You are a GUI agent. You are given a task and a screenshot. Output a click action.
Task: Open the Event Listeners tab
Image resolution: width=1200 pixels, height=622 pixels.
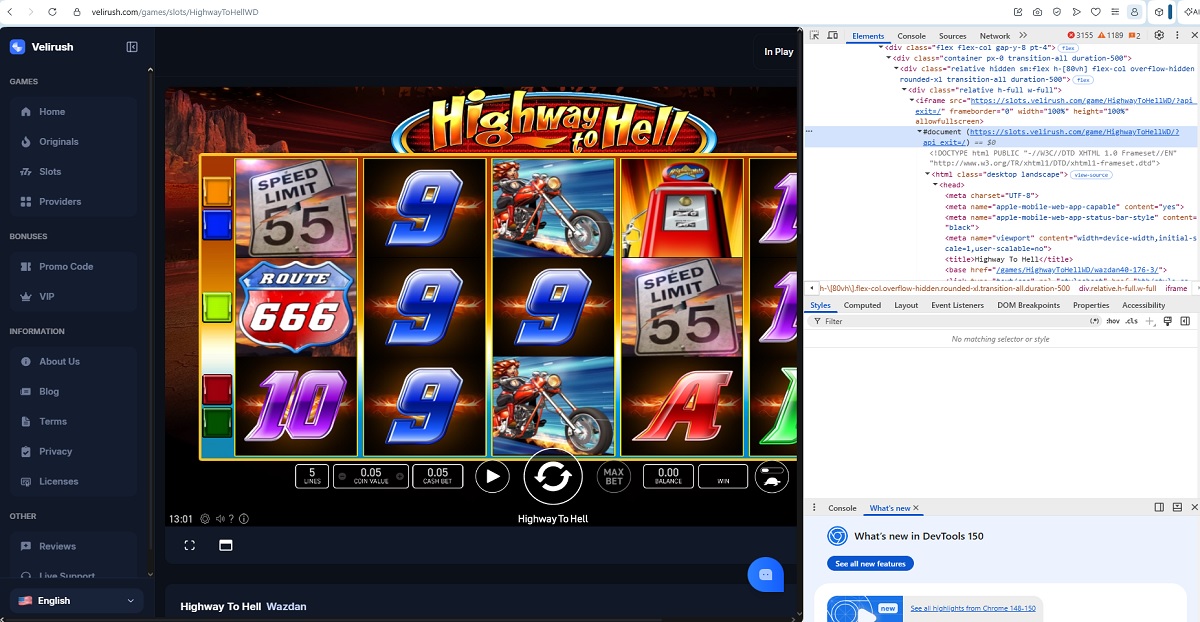[x=957, y=305]
